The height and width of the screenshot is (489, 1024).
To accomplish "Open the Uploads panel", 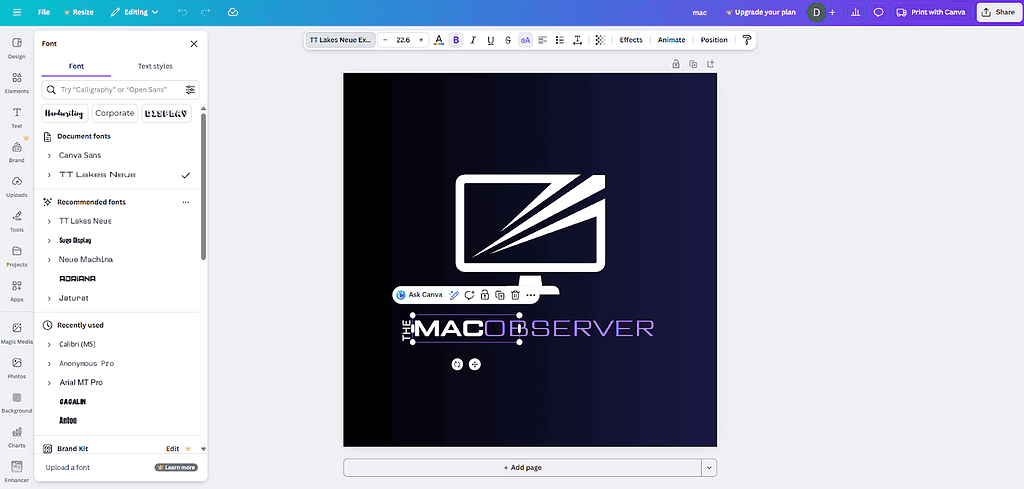I will (x=17, y=186).
